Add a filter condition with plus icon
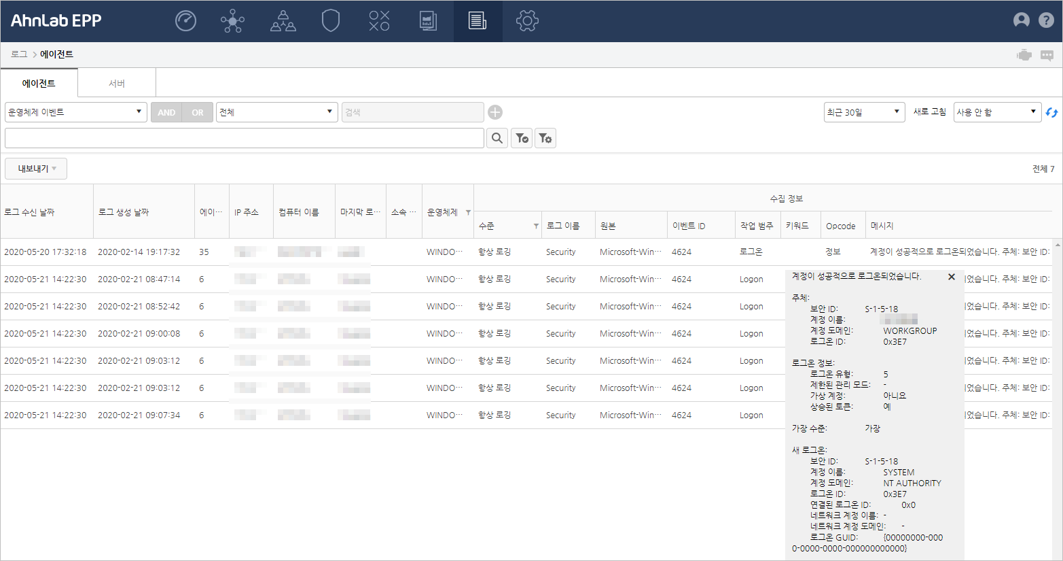Image resolution: width=1063 pixels, height=561 pixels. click(495, 112)
